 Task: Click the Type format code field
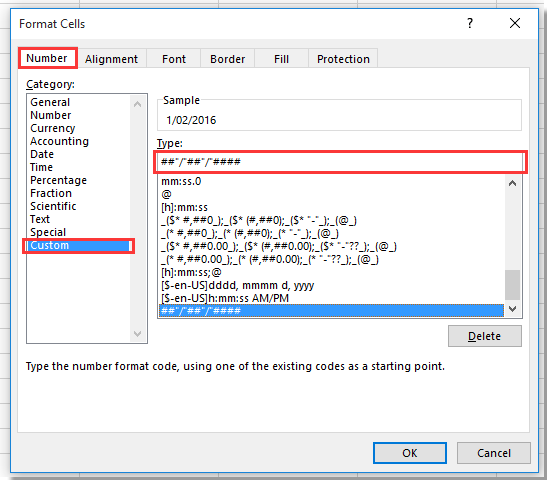tap(340, 162)
